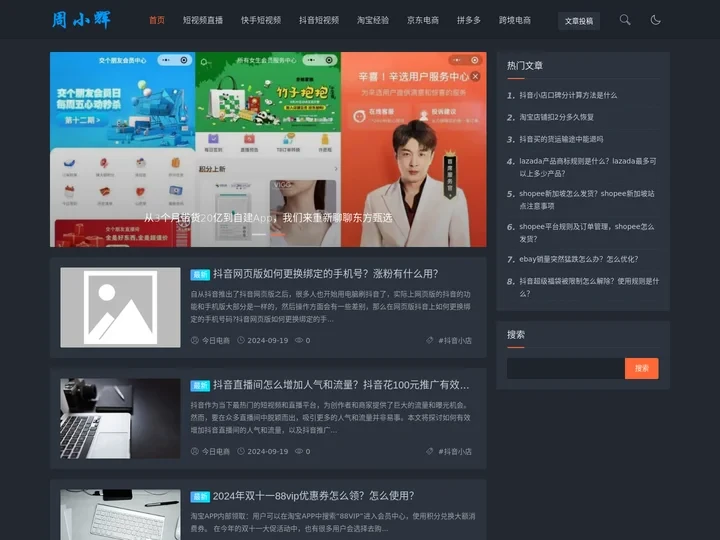Select the first carousel indicator dash

(259, 235)
